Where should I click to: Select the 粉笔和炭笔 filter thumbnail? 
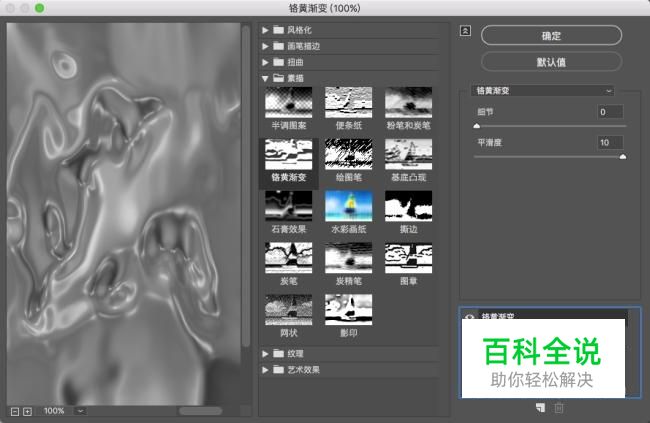pyautogui.click(x=408, y=102)
